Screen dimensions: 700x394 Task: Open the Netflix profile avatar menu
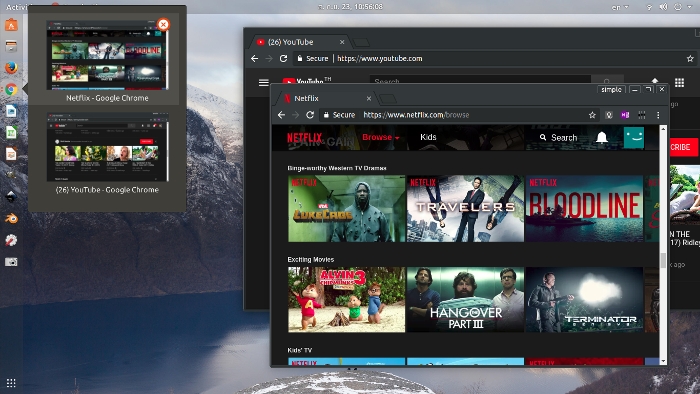pyautogui.click(x=634, y=137)
